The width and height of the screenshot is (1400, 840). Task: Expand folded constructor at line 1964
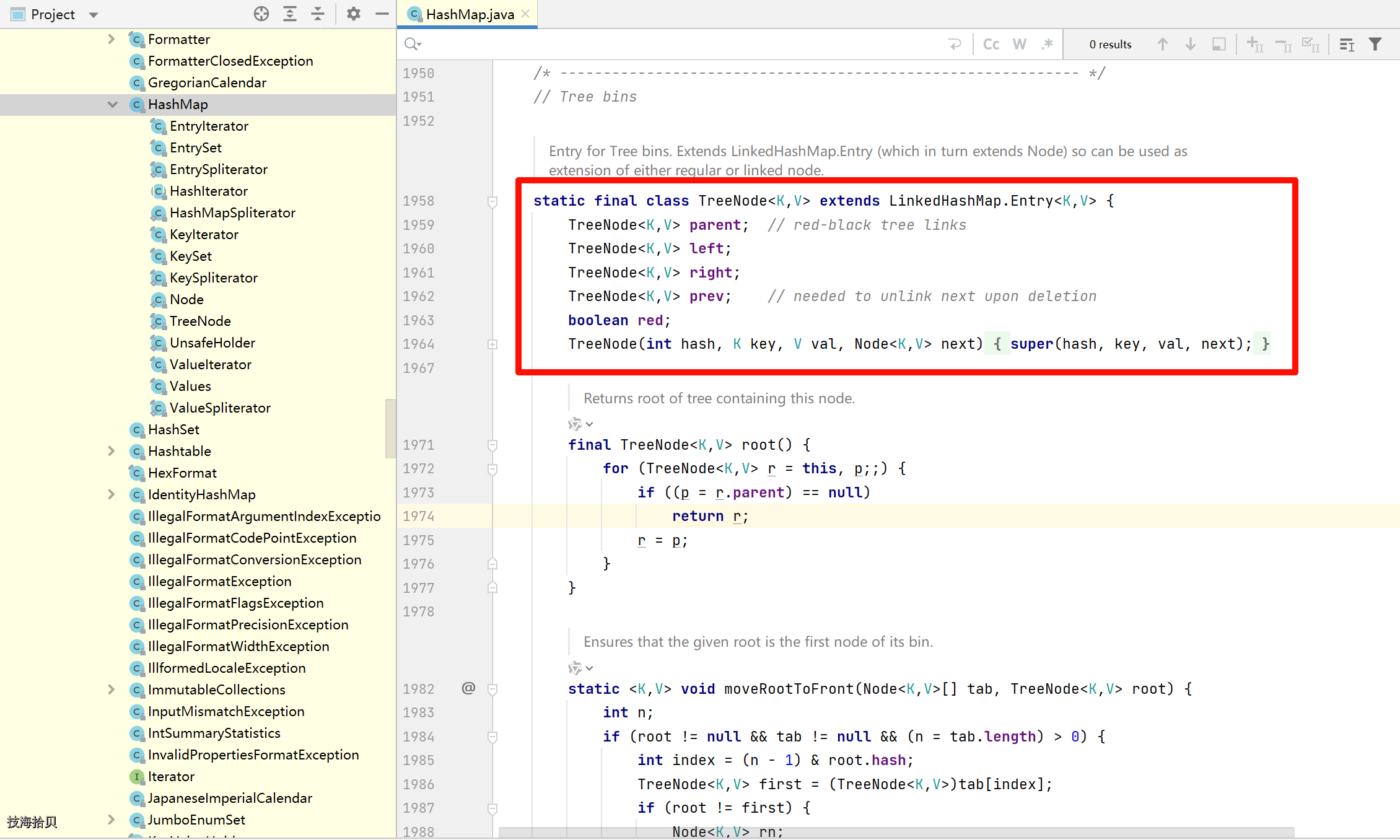point(492,344)
